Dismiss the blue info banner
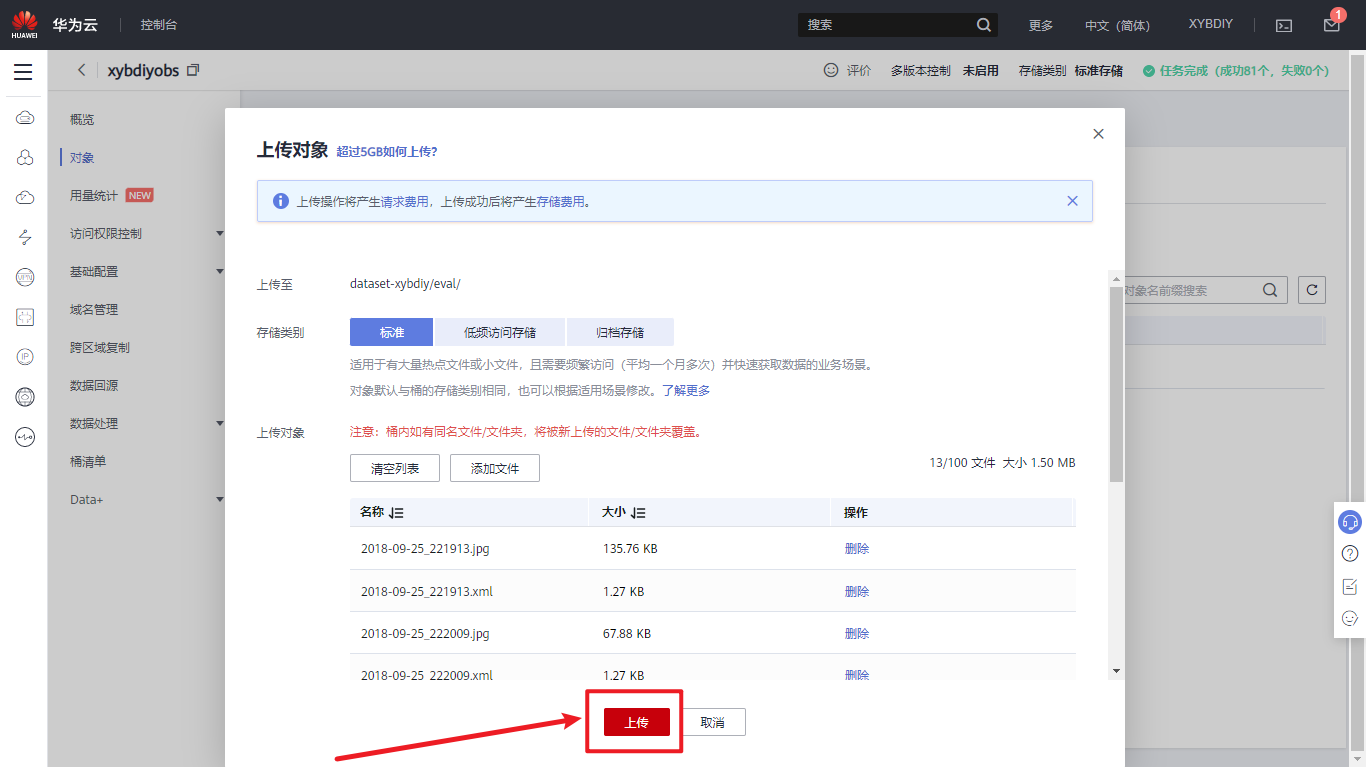The image size is (1366, 767). [x=1072, y=201]
